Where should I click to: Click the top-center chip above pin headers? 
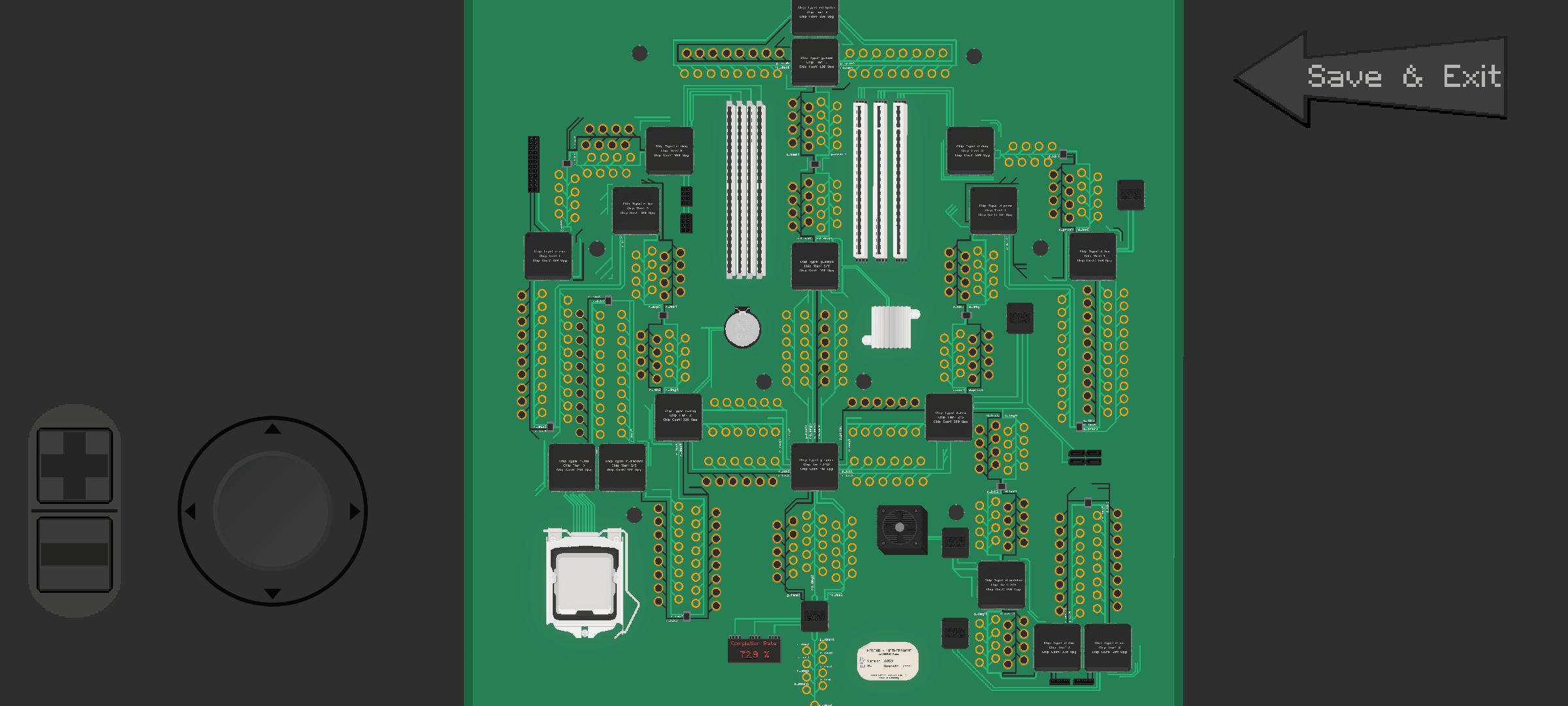[x=815, y=16]
